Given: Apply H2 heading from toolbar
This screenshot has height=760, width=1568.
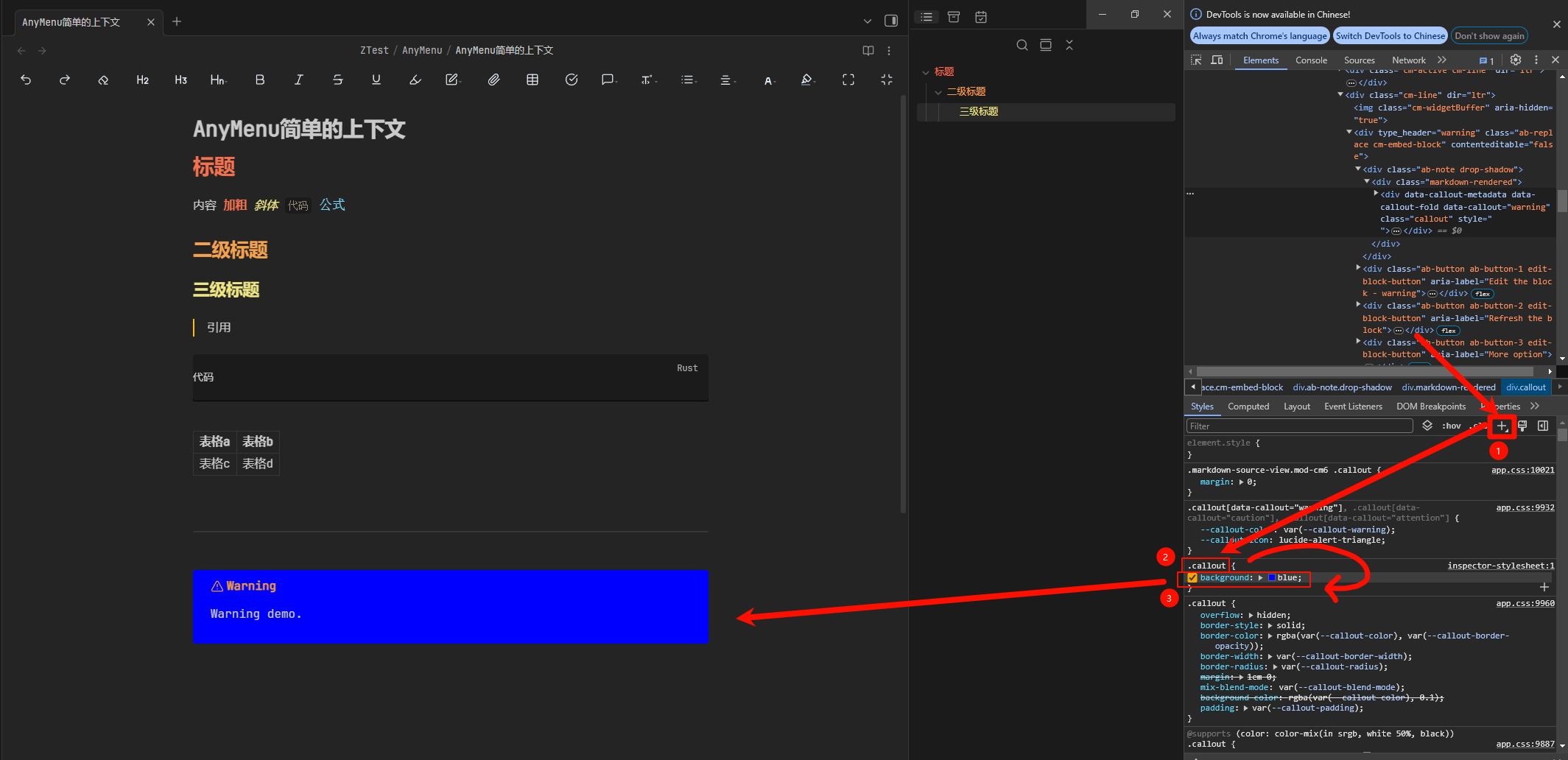Looking at the screenshot, I should (142, 80).
